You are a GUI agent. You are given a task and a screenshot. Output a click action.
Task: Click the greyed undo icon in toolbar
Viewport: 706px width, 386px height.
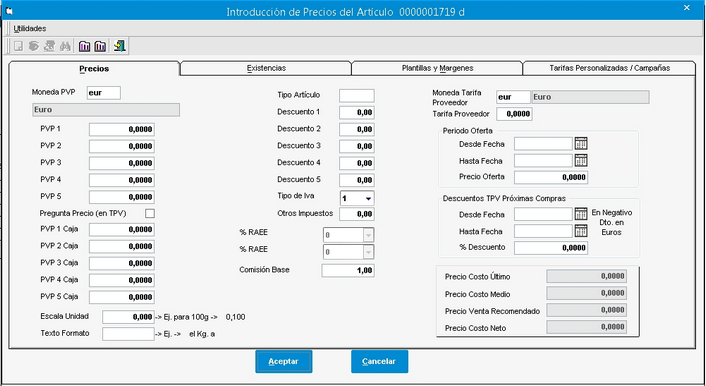tap(34, 46)
